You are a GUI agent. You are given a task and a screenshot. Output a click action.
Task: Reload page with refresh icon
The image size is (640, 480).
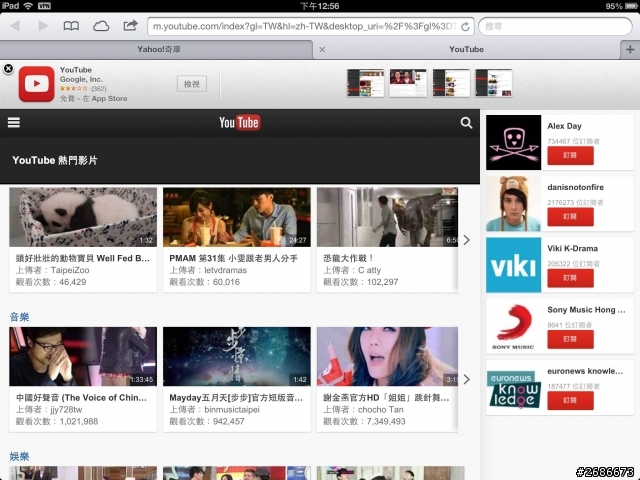point(465,27)
